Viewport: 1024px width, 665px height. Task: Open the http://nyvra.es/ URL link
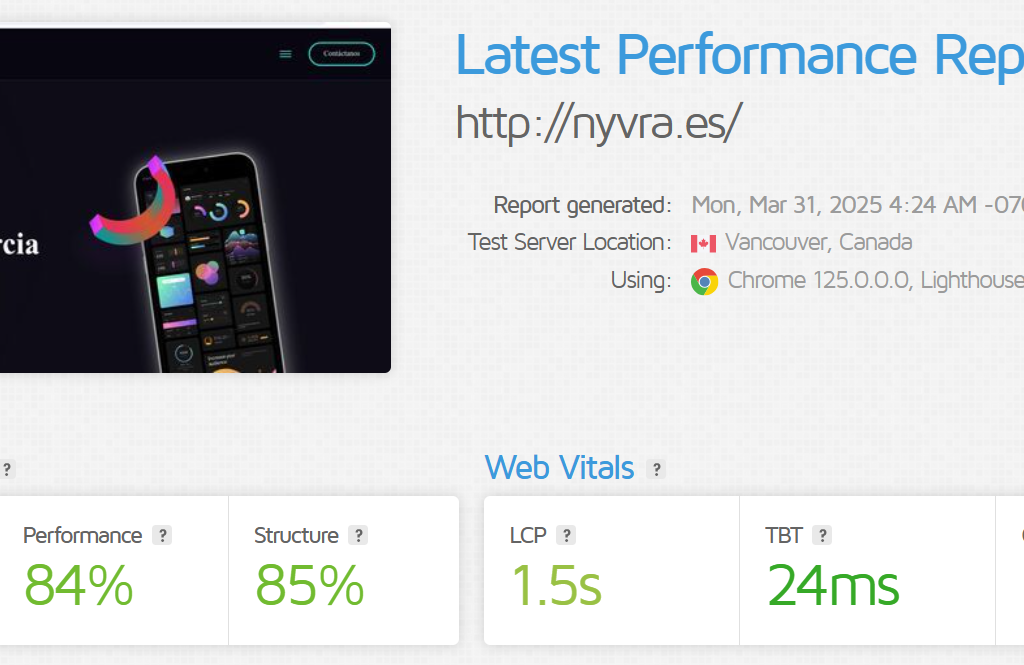coord(599,123)
